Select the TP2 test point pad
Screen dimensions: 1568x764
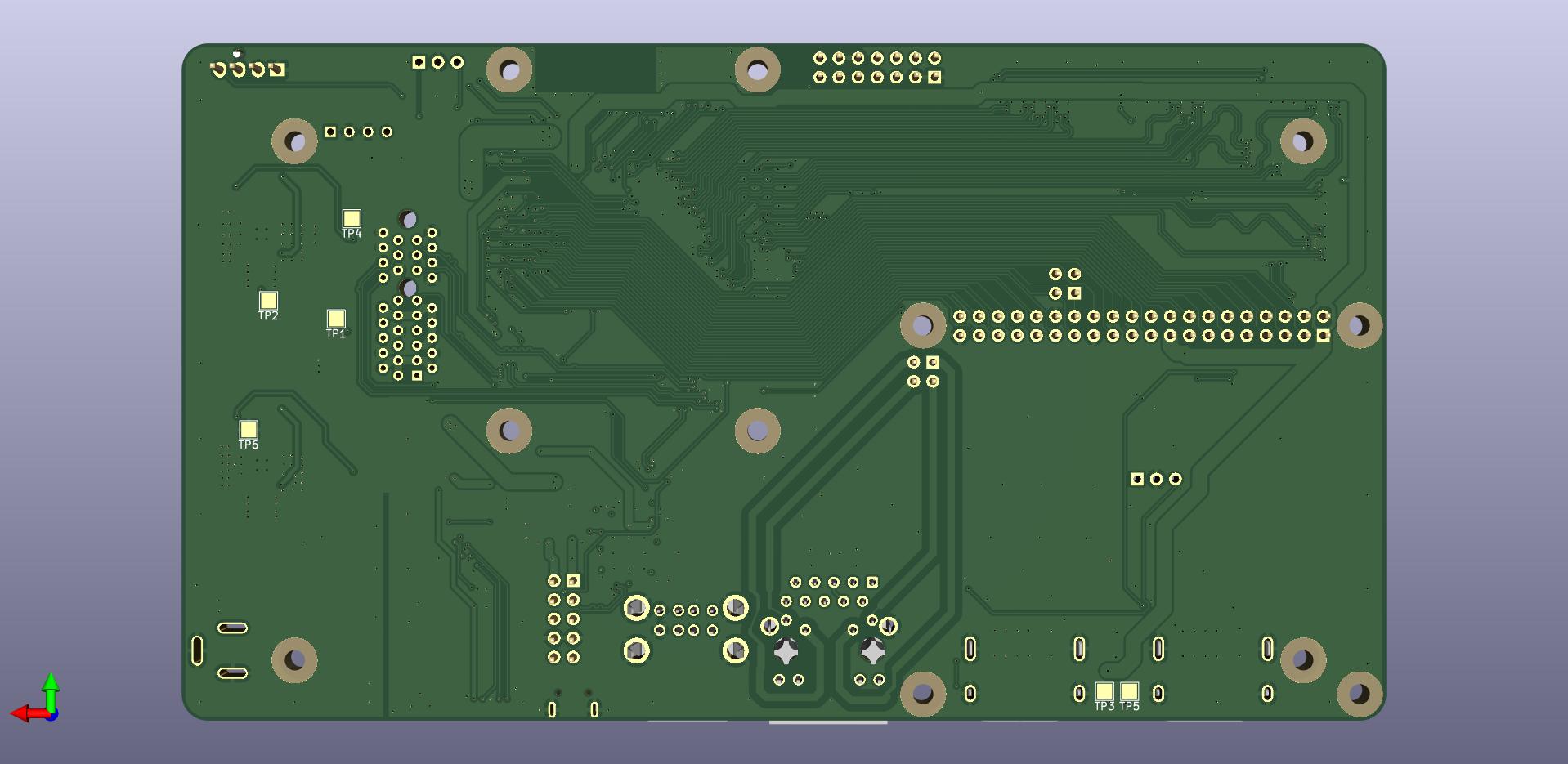(268, 300)
